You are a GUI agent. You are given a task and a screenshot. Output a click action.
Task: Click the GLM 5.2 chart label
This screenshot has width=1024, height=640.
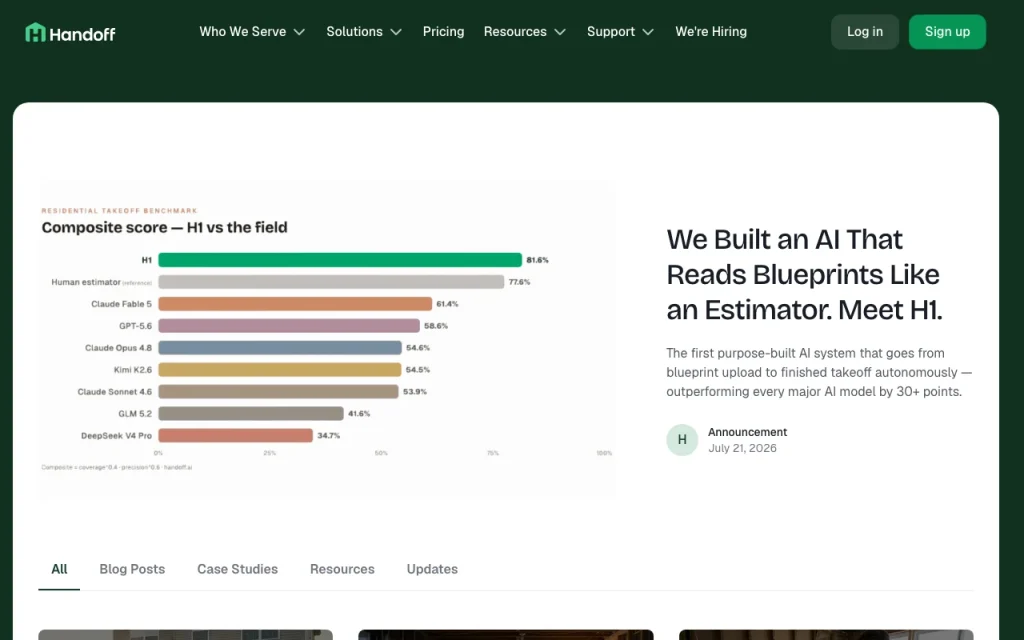click(x=135, y=413)
